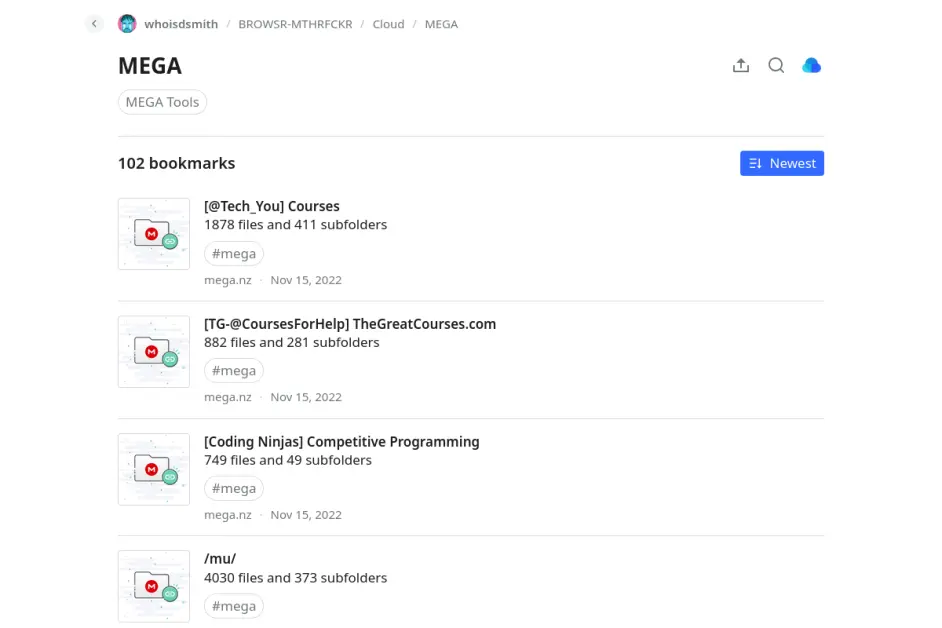Screen dimensions: 942x628
Task: Open TheGreatCourses.com bookmark thumbnail
Action: [154, 352]
